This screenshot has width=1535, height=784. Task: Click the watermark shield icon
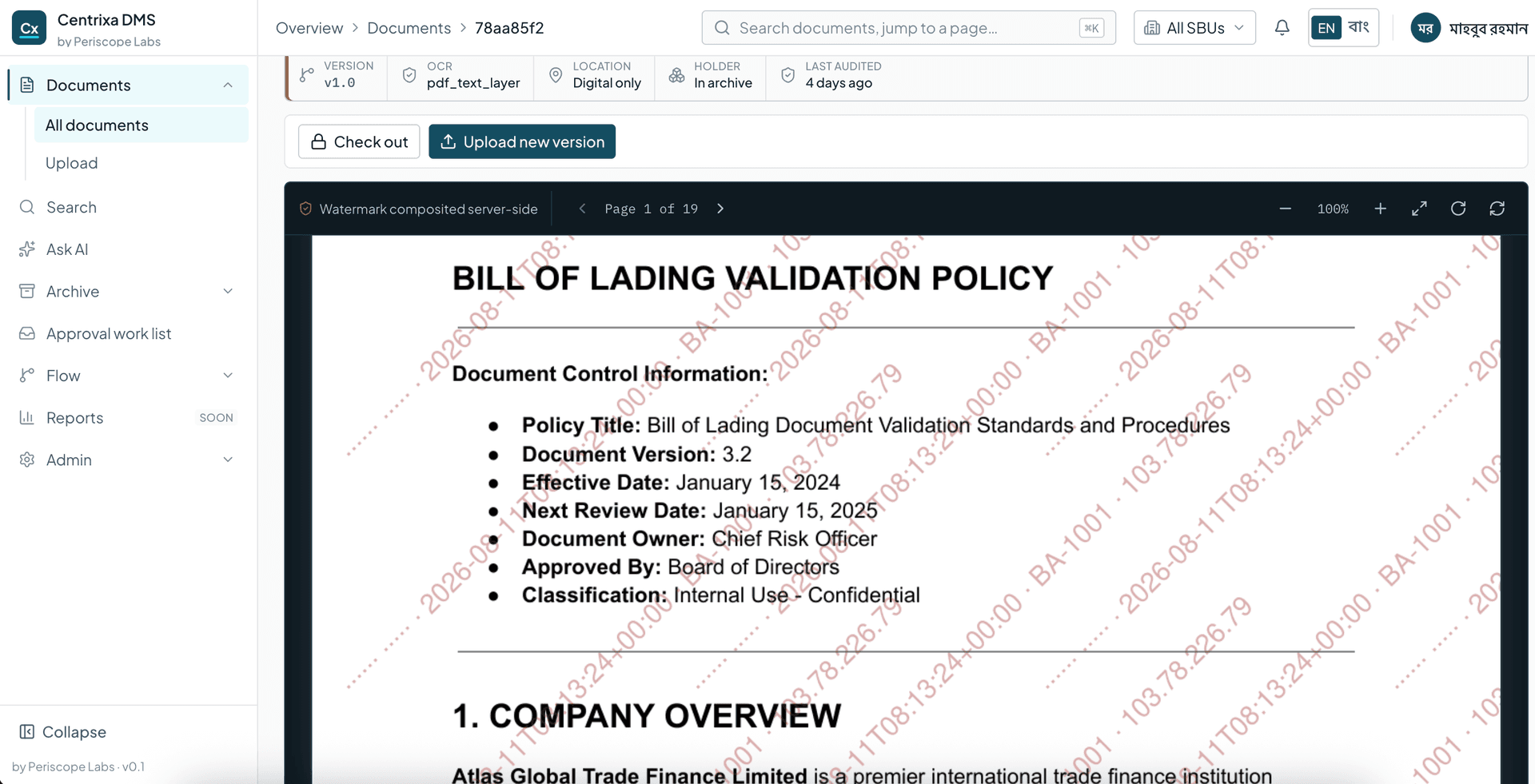[x=305, y=209]
